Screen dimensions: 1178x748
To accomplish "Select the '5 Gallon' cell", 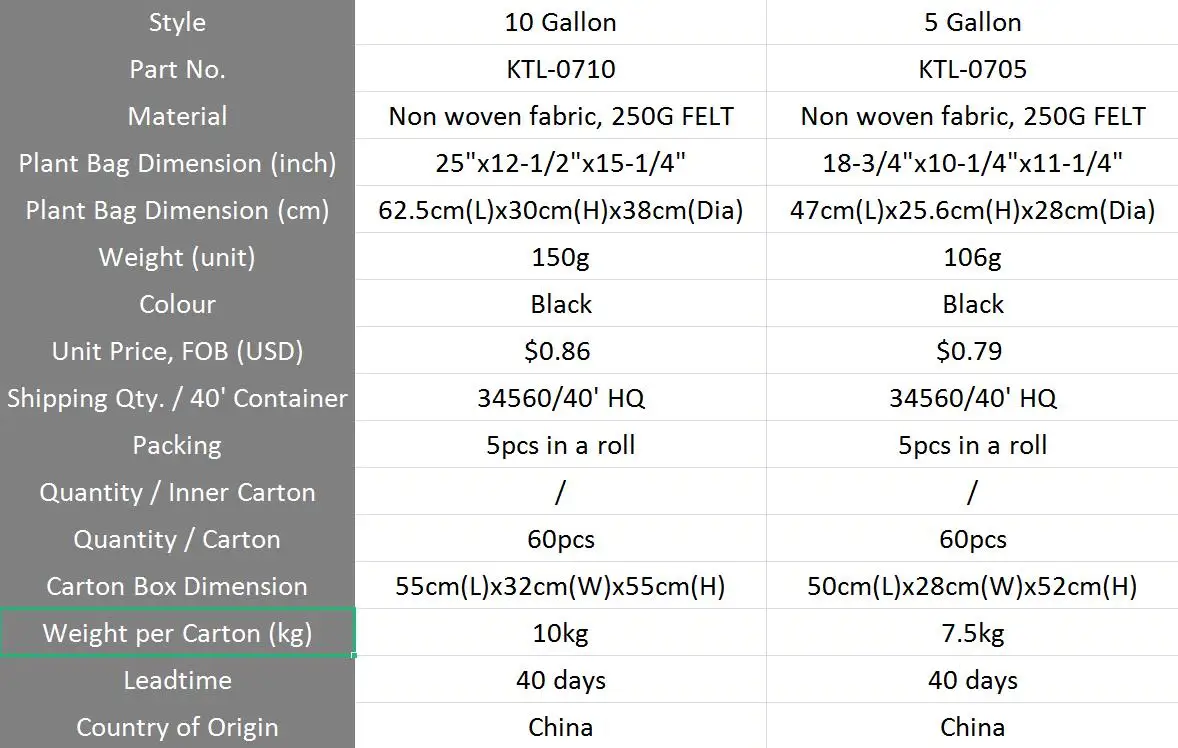I will (x=972, y=22).
